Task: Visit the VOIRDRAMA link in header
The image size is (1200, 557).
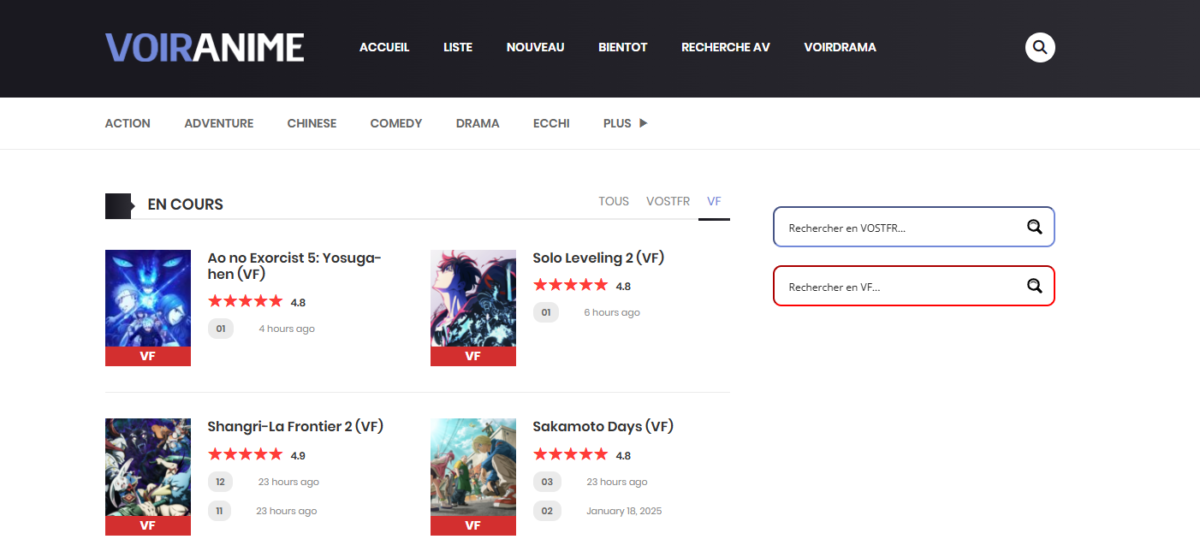Action: coord(840,47)
